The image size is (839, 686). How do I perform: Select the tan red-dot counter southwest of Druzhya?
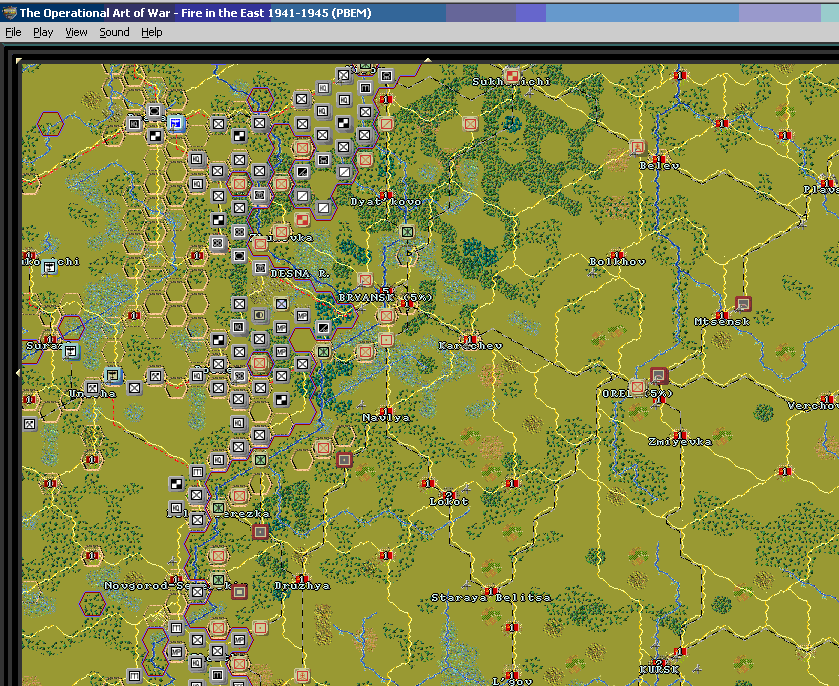[261, 627]
